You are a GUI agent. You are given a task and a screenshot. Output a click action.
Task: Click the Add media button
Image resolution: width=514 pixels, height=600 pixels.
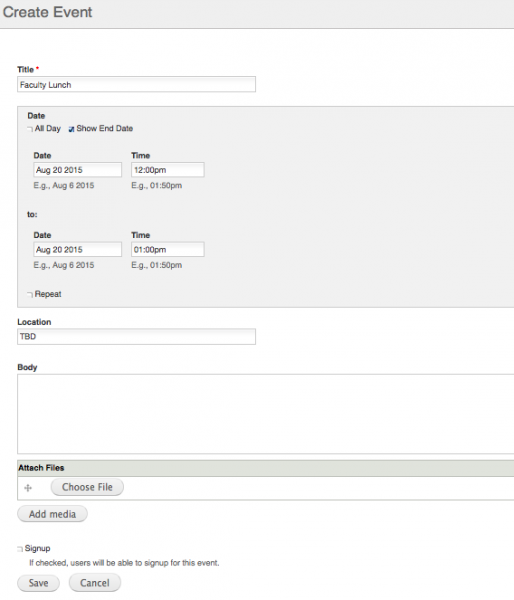[52, 514]
